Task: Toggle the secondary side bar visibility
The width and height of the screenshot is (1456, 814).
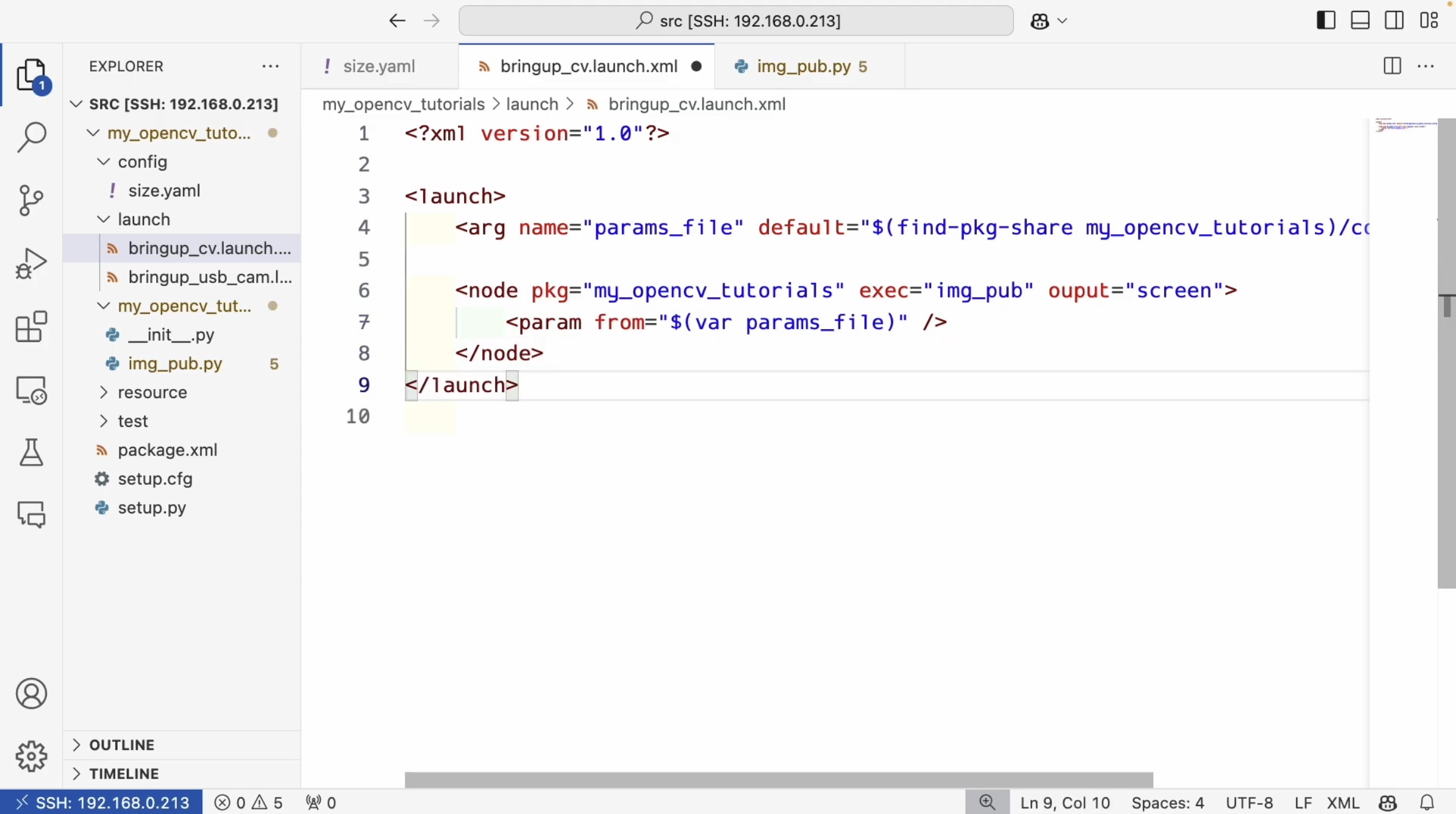Action: click(1394, 21)
